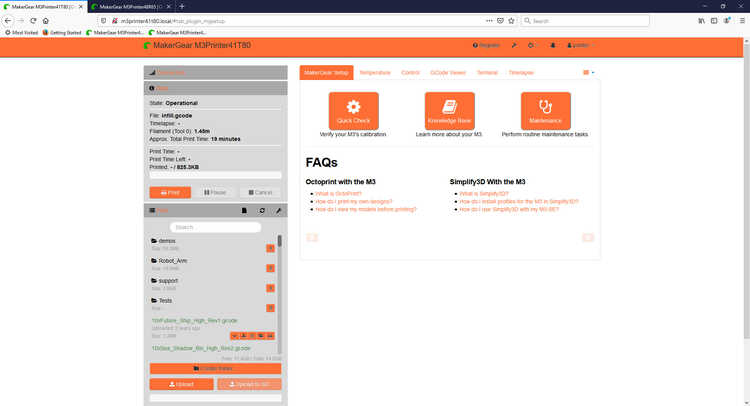Refresh the file list
Viewport: 750px width, 406px height.
(262, 210)
